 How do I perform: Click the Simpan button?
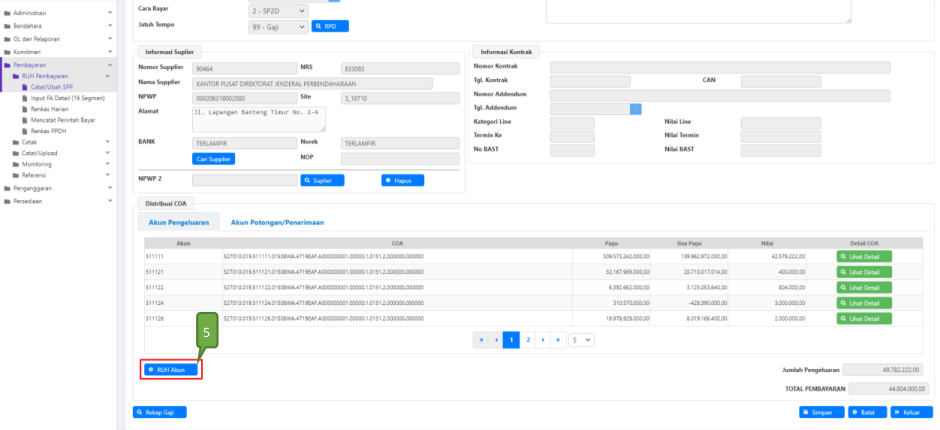[821, 412]
